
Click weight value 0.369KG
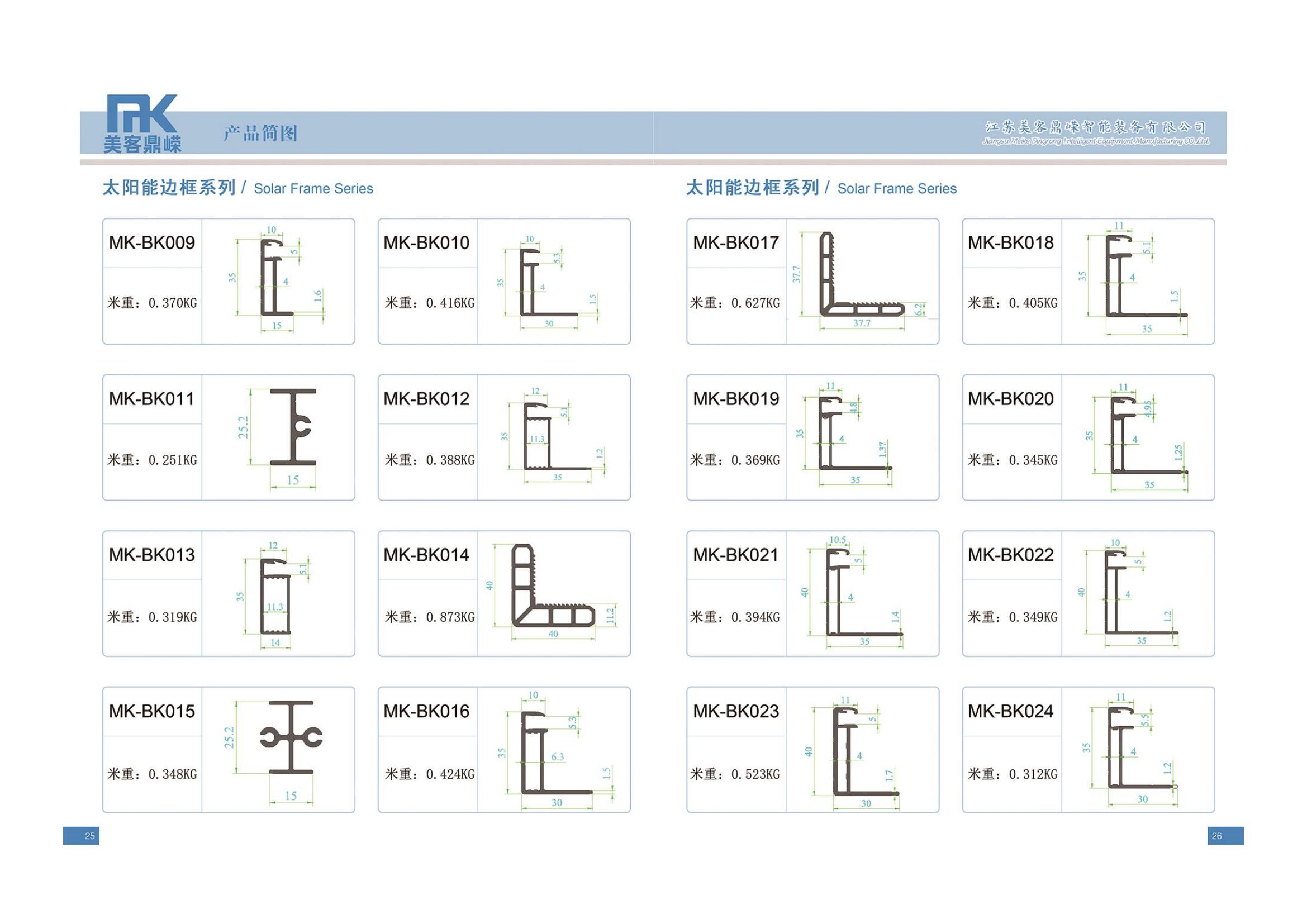click(755, 460)
